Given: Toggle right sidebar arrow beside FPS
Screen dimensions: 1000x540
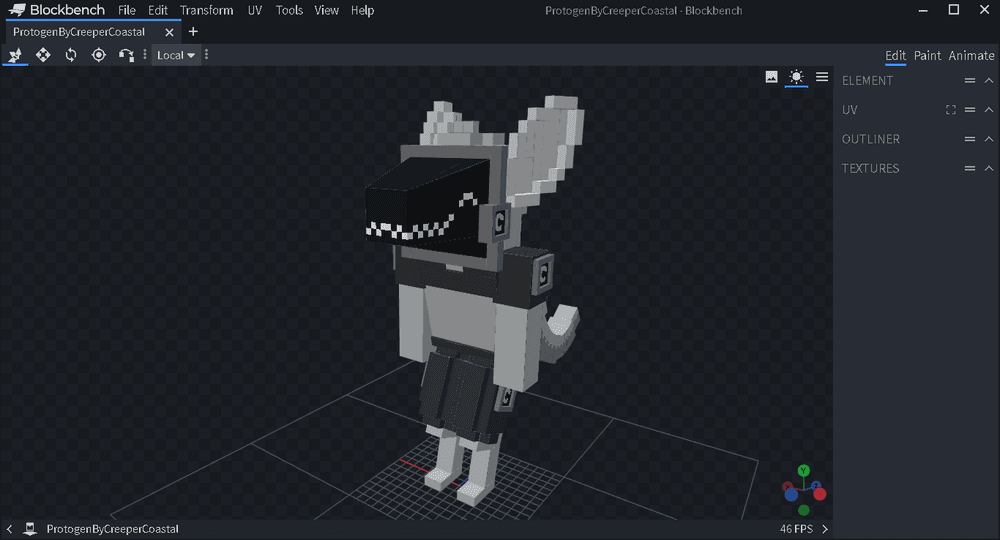Looking at the screenshot, I should pos(825,528).
